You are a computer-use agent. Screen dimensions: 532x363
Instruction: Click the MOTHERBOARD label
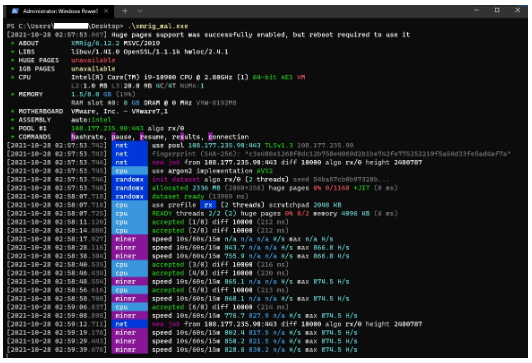tap(41, 111)
